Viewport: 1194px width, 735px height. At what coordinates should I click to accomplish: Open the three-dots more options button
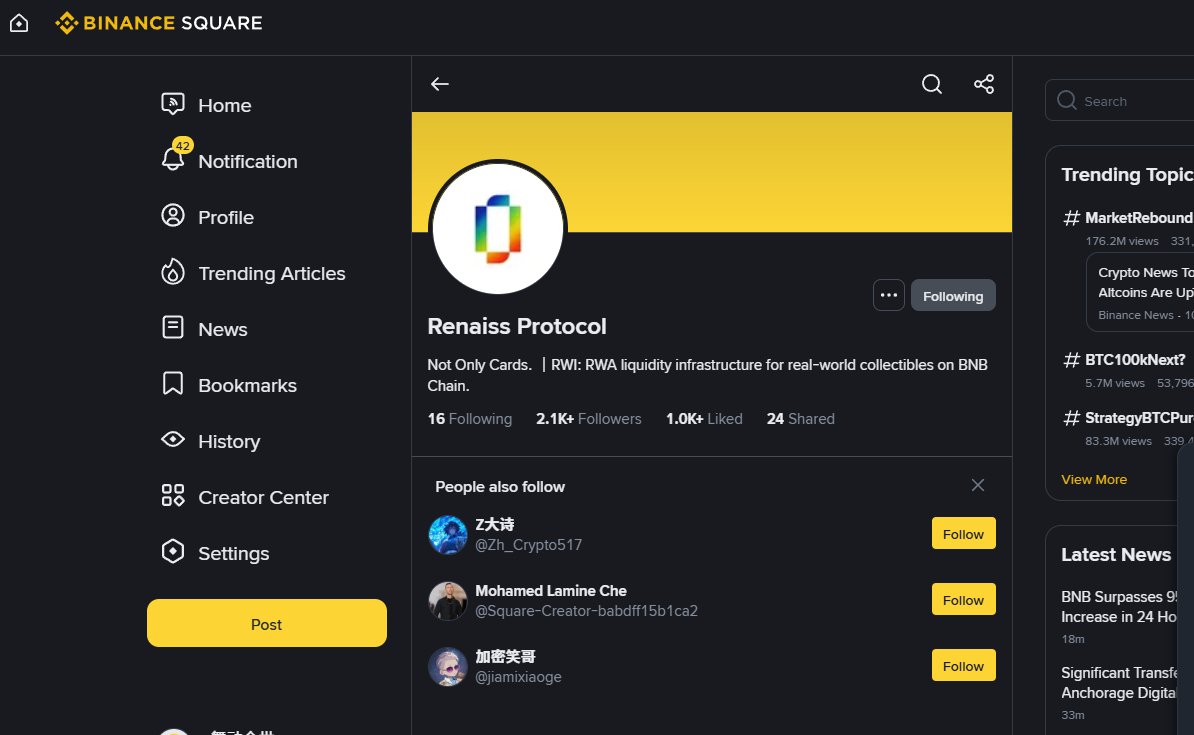pos(889,296)
